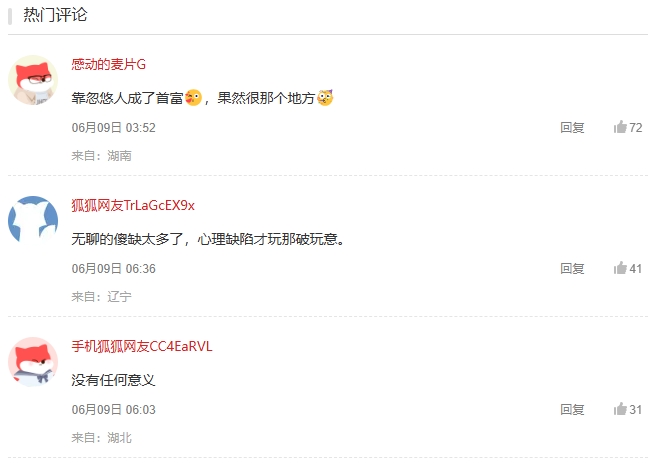Open blue avatar of 狐狐网友TrLaGcEX9x
653x463 pixels.
click(33, 221)
